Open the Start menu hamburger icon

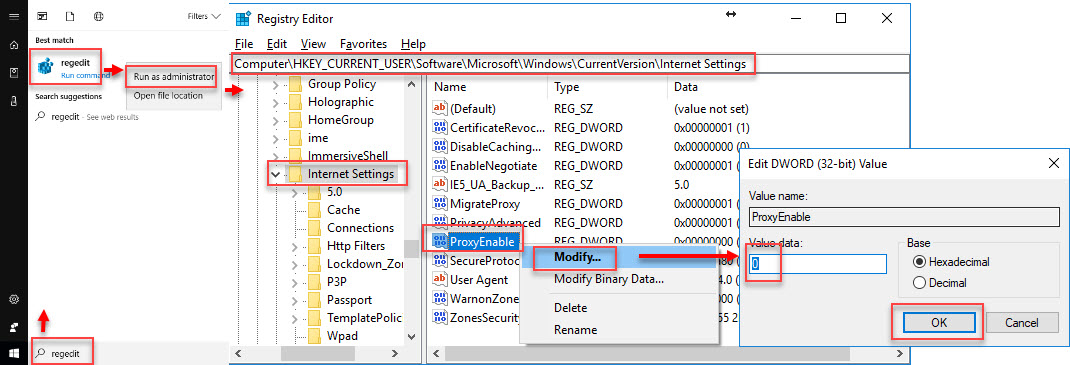point(14,16)
